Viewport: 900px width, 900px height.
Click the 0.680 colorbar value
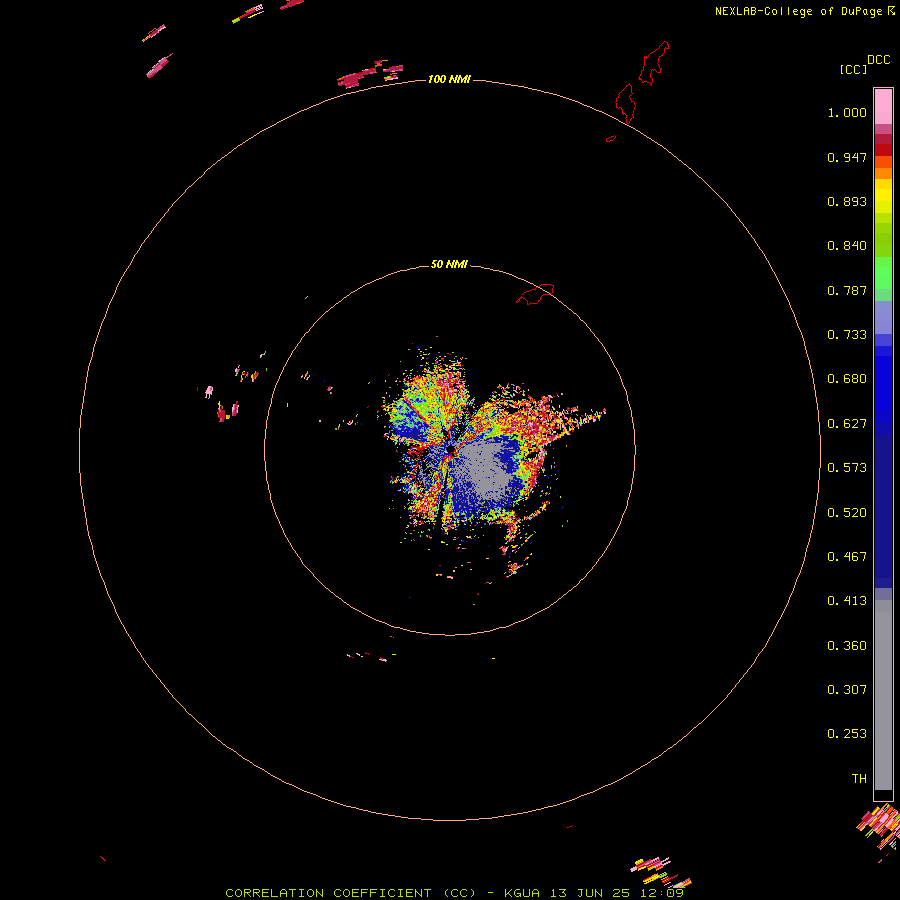(x=847, y=379)
